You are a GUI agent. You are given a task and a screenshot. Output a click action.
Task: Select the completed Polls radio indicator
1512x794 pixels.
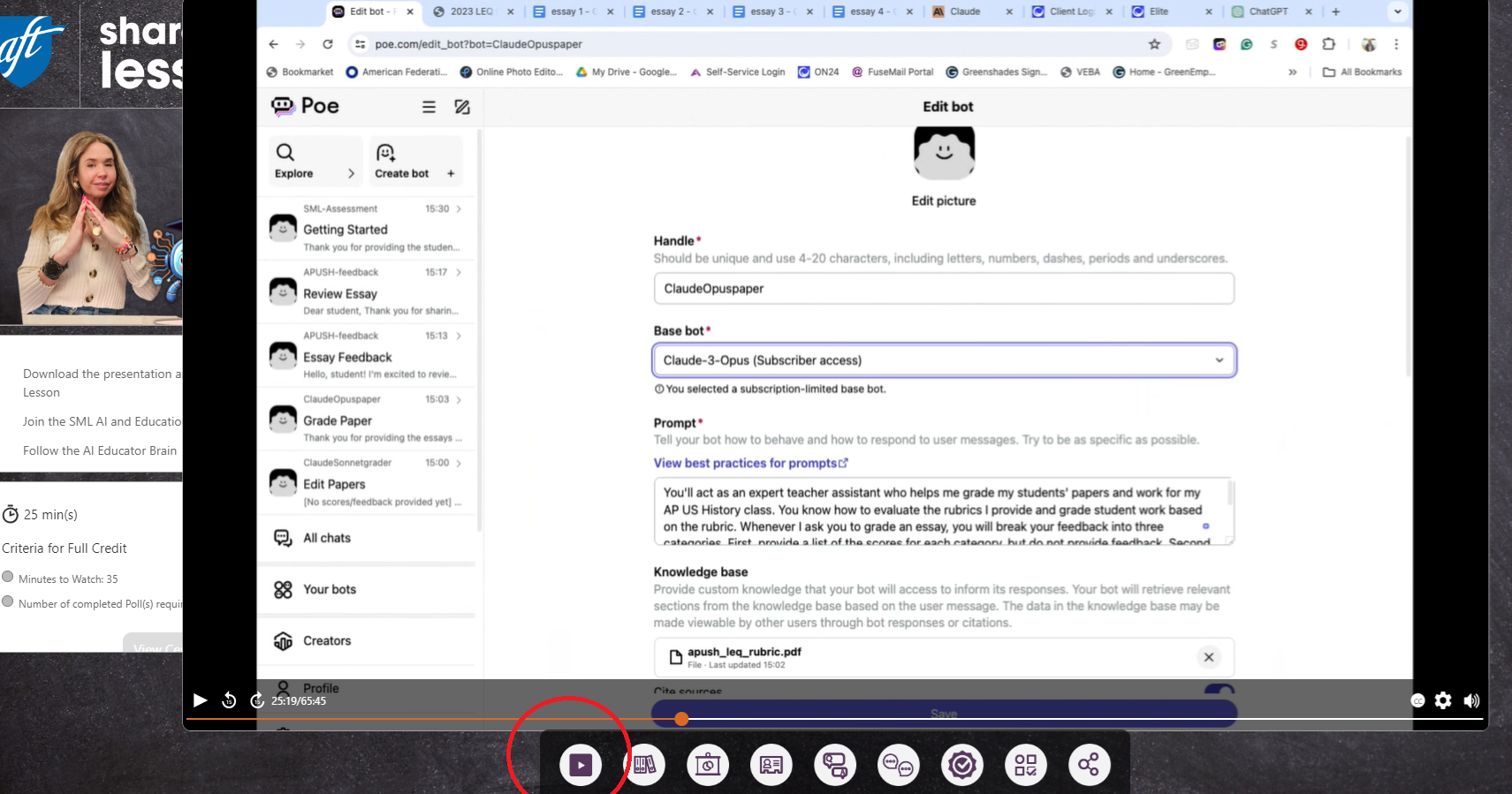click(8, 601)
